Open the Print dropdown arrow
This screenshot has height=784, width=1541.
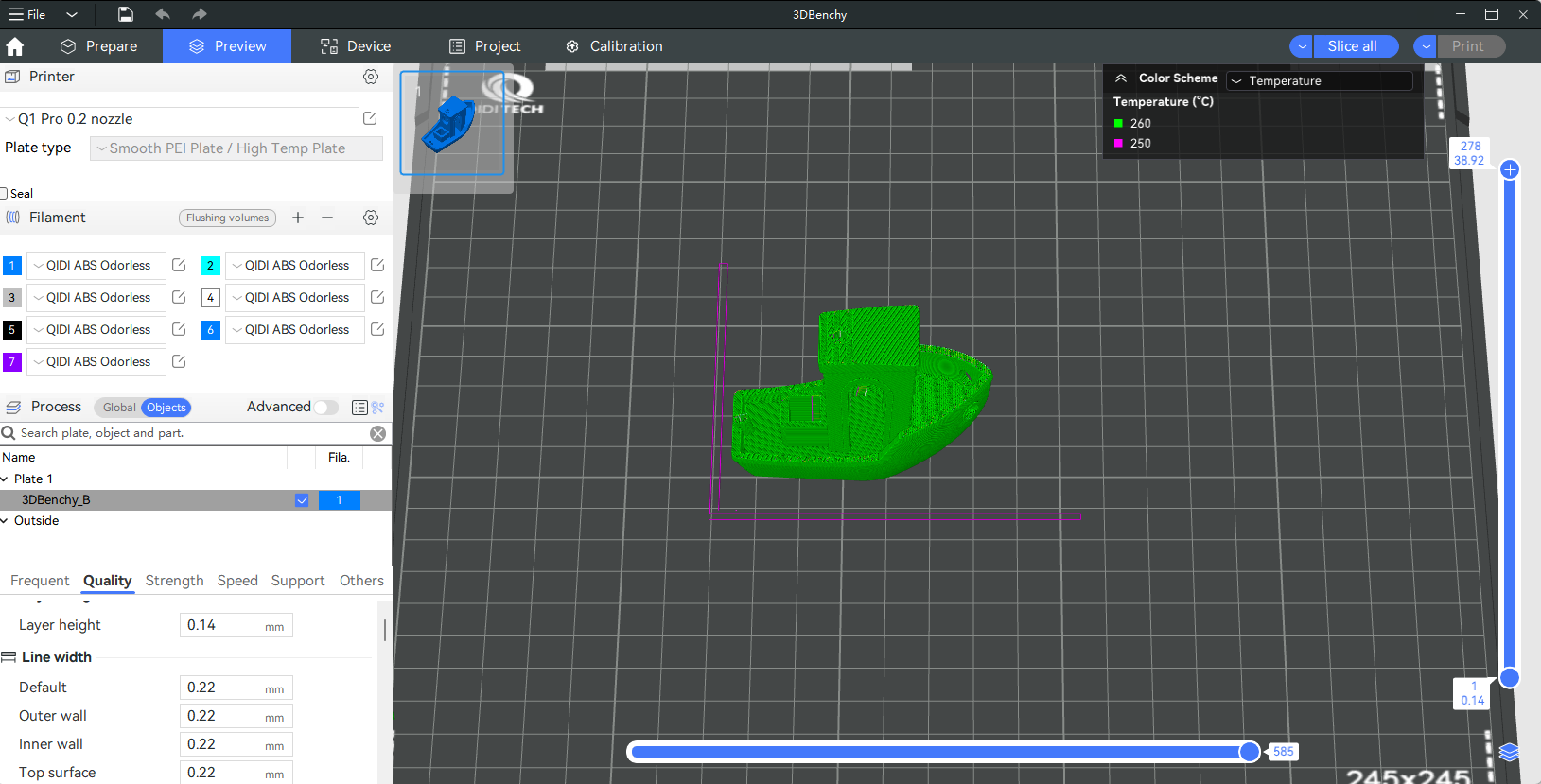(x=1426, y=46)
